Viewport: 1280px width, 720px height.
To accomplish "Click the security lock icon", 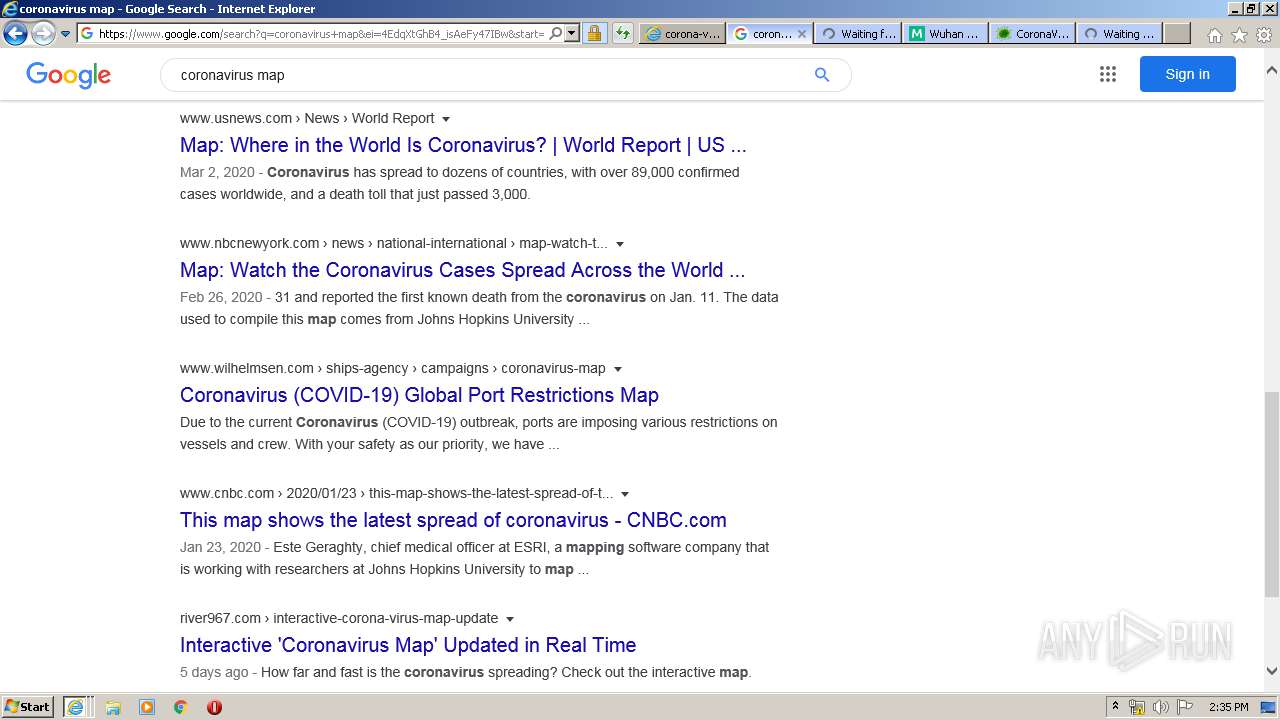I will 594,33.
